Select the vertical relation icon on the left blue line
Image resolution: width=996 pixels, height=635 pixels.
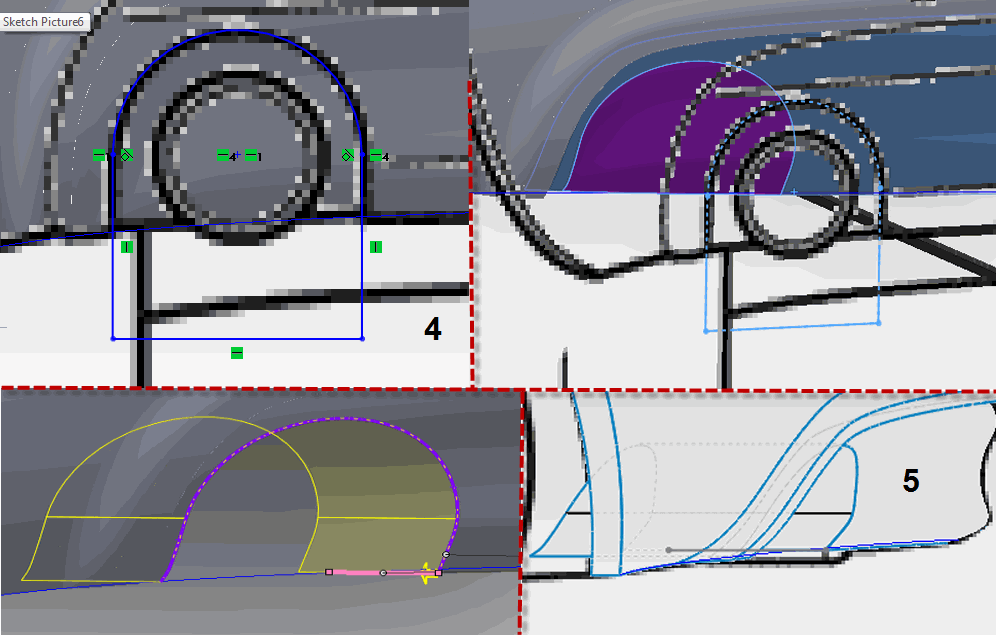coord(127,247)
